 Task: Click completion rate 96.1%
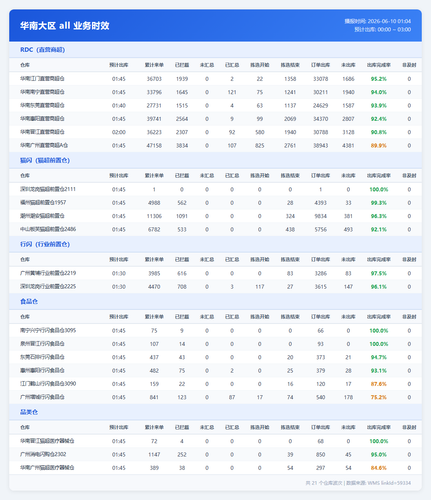[379, 287]
